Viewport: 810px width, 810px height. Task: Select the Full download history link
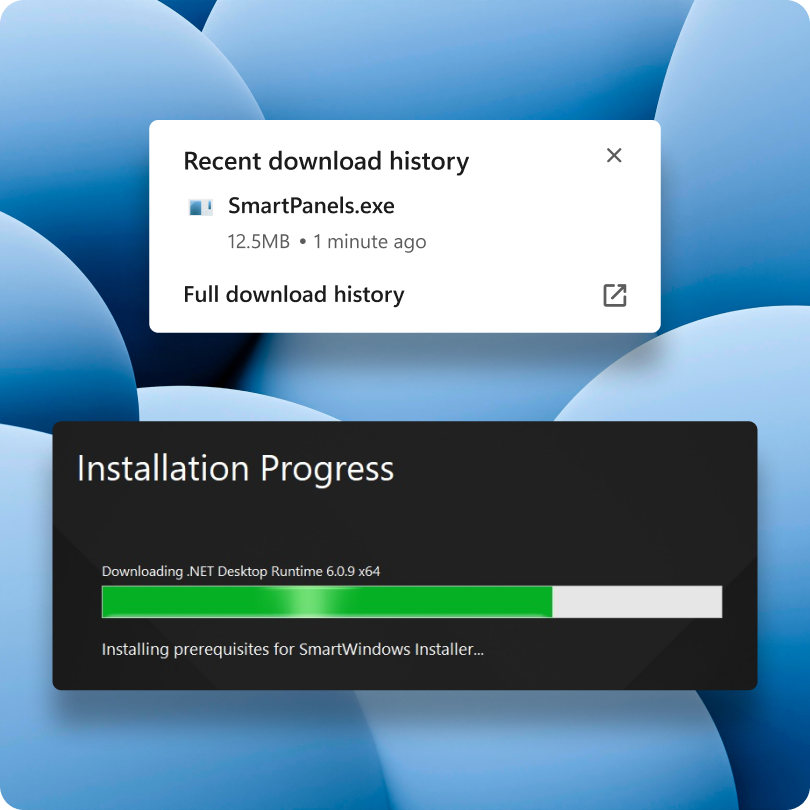point(294,294)
